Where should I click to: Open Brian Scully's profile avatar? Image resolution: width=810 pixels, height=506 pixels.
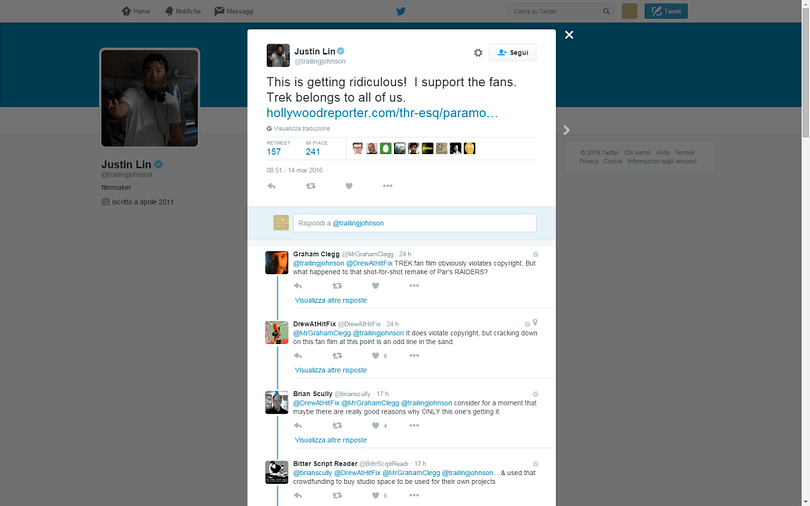tap(277, 402)
